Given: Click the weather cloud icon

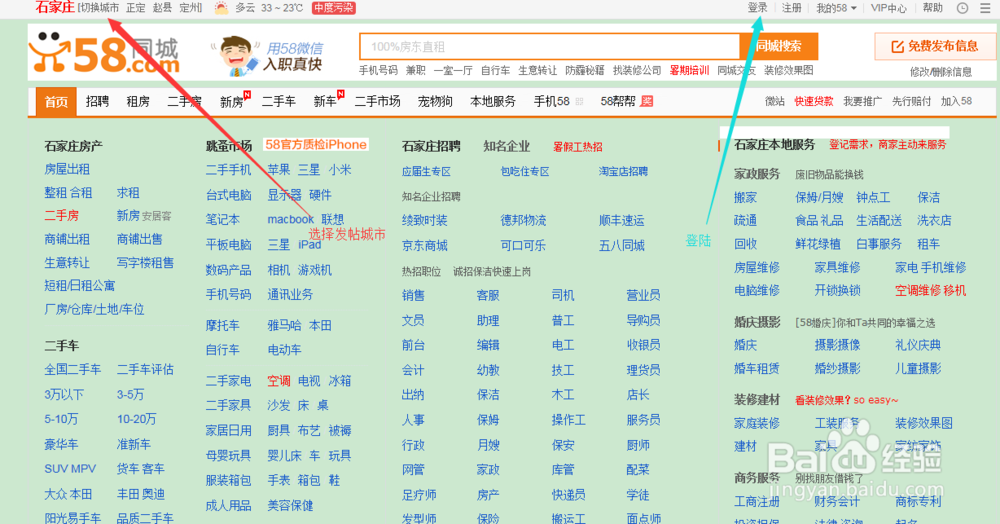Looking at the screenshot, I should point(221,8).
